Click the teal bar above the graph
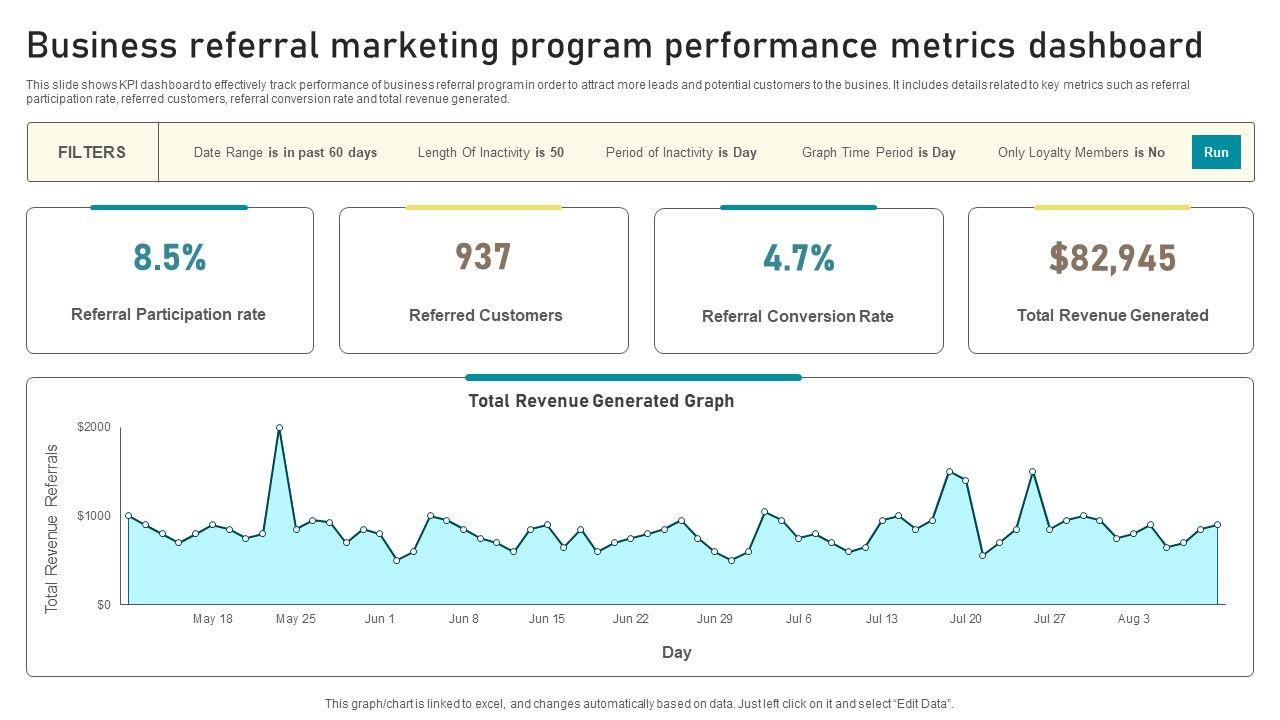The width and height of the screenshot is (1280, 720). (x=633, y=377)
